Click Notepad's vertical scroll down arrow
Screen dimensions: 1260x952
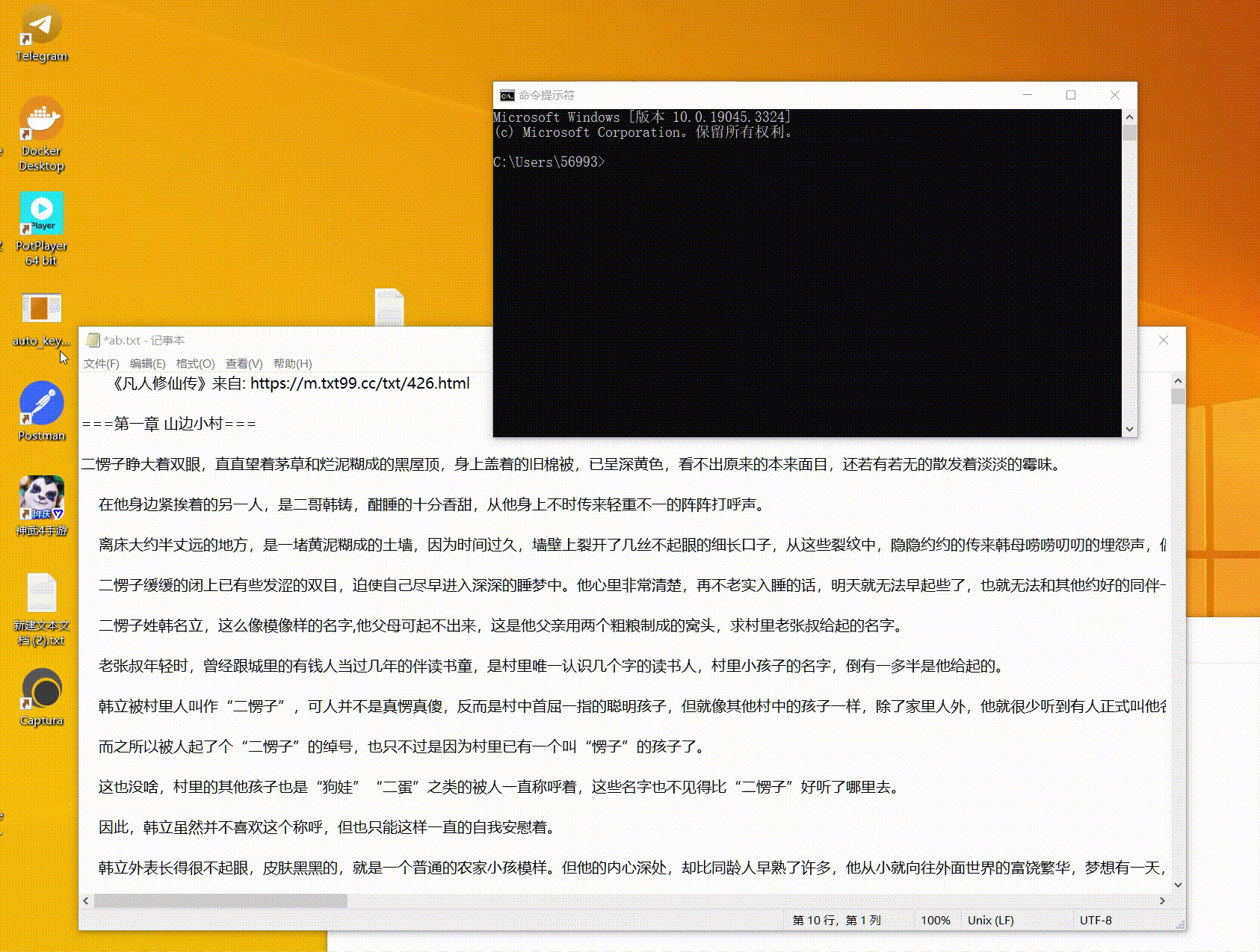tap(1178, 885)
